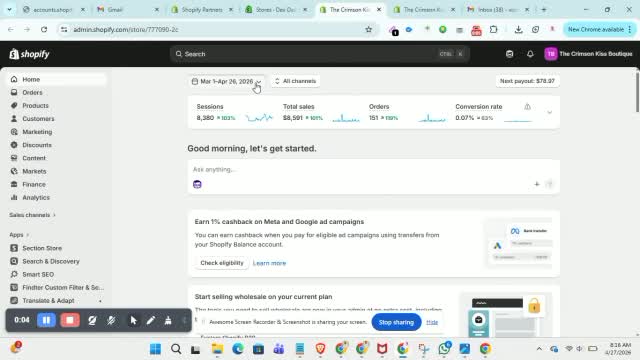Screen dimensions: 640x360
Task: Open the Start selling wholesale heading
Action: pos(263,297)
